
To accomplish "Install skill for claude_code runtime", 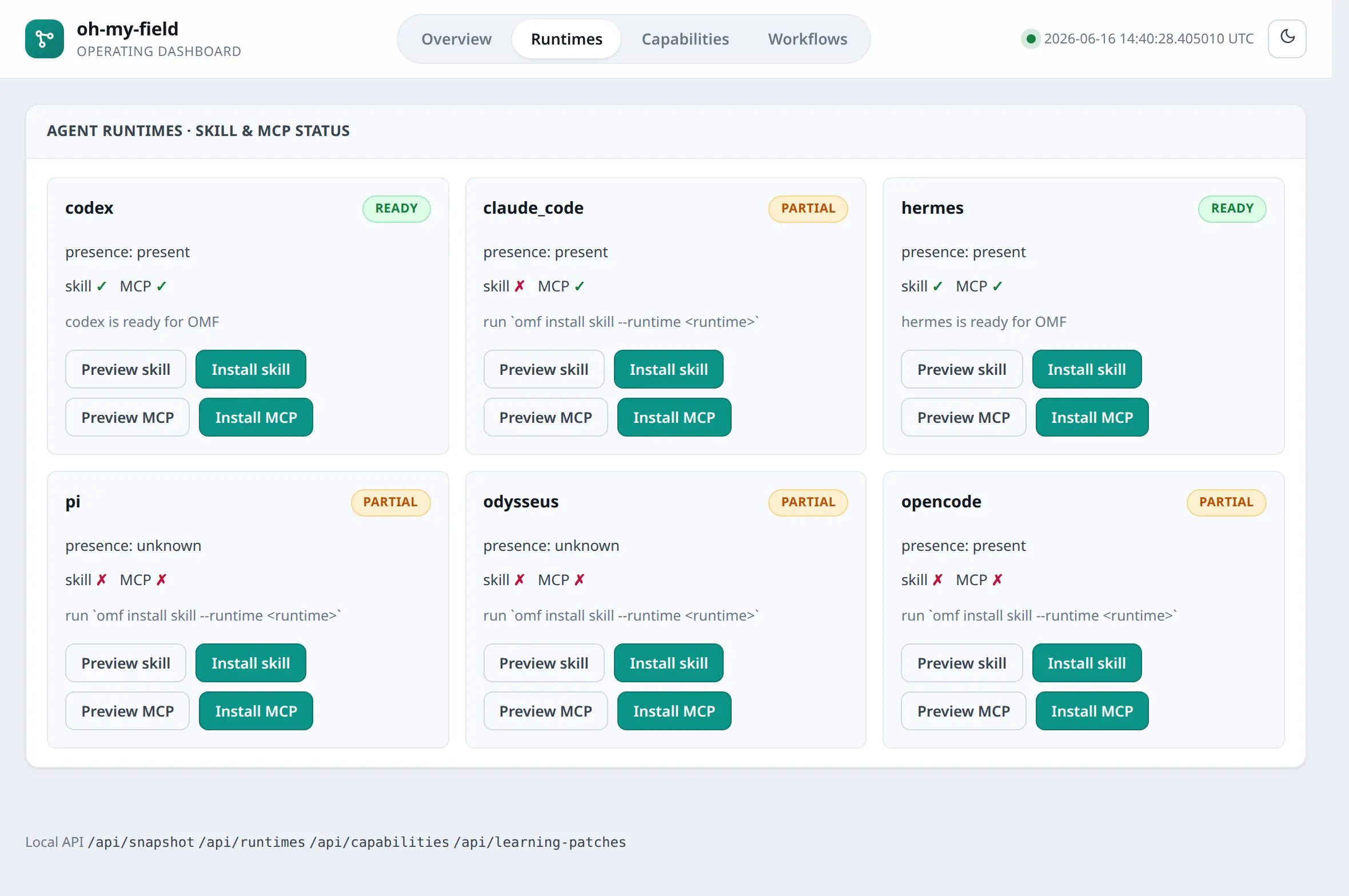I will tap(669, 369).
